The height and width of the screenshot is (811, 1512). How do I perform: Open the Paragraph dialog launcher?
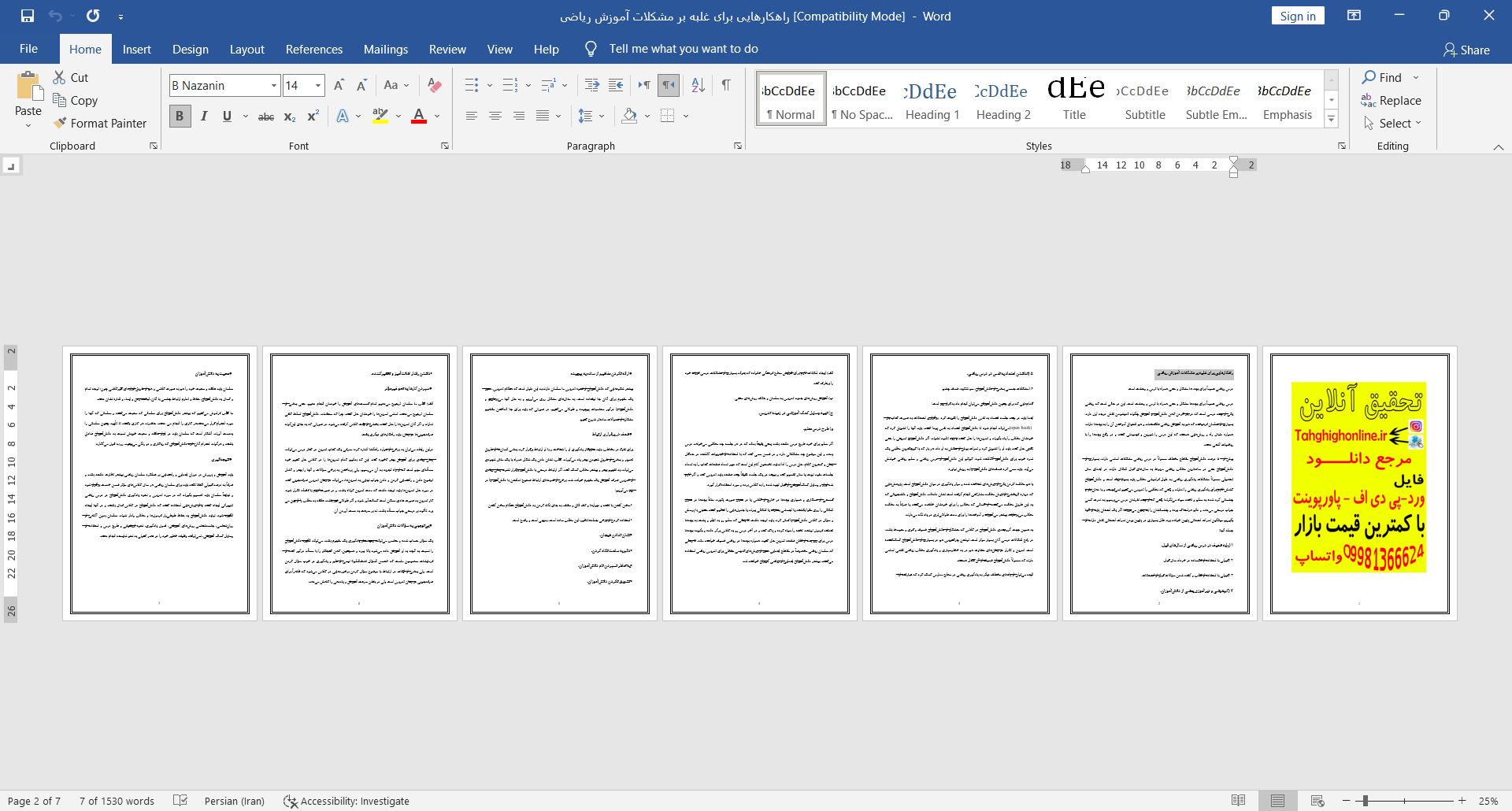click(x=738, y=146)
